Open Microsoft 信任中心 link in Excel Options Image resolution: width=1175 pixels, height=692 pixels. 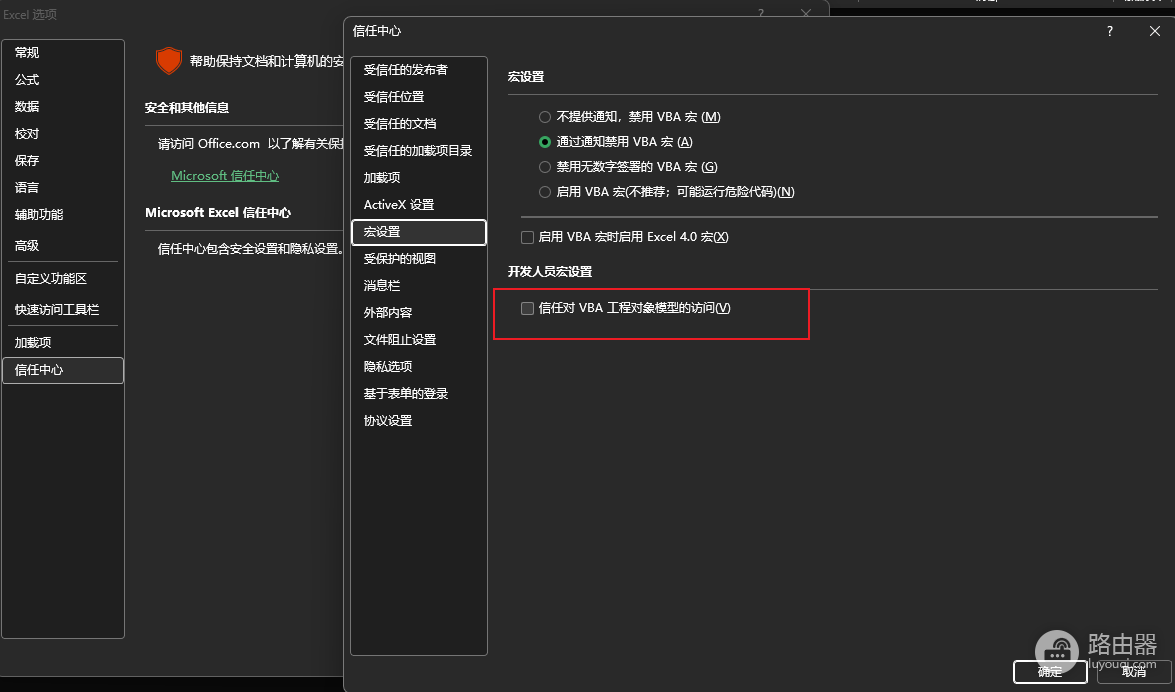pyautogui.click(x=225, y=175)
